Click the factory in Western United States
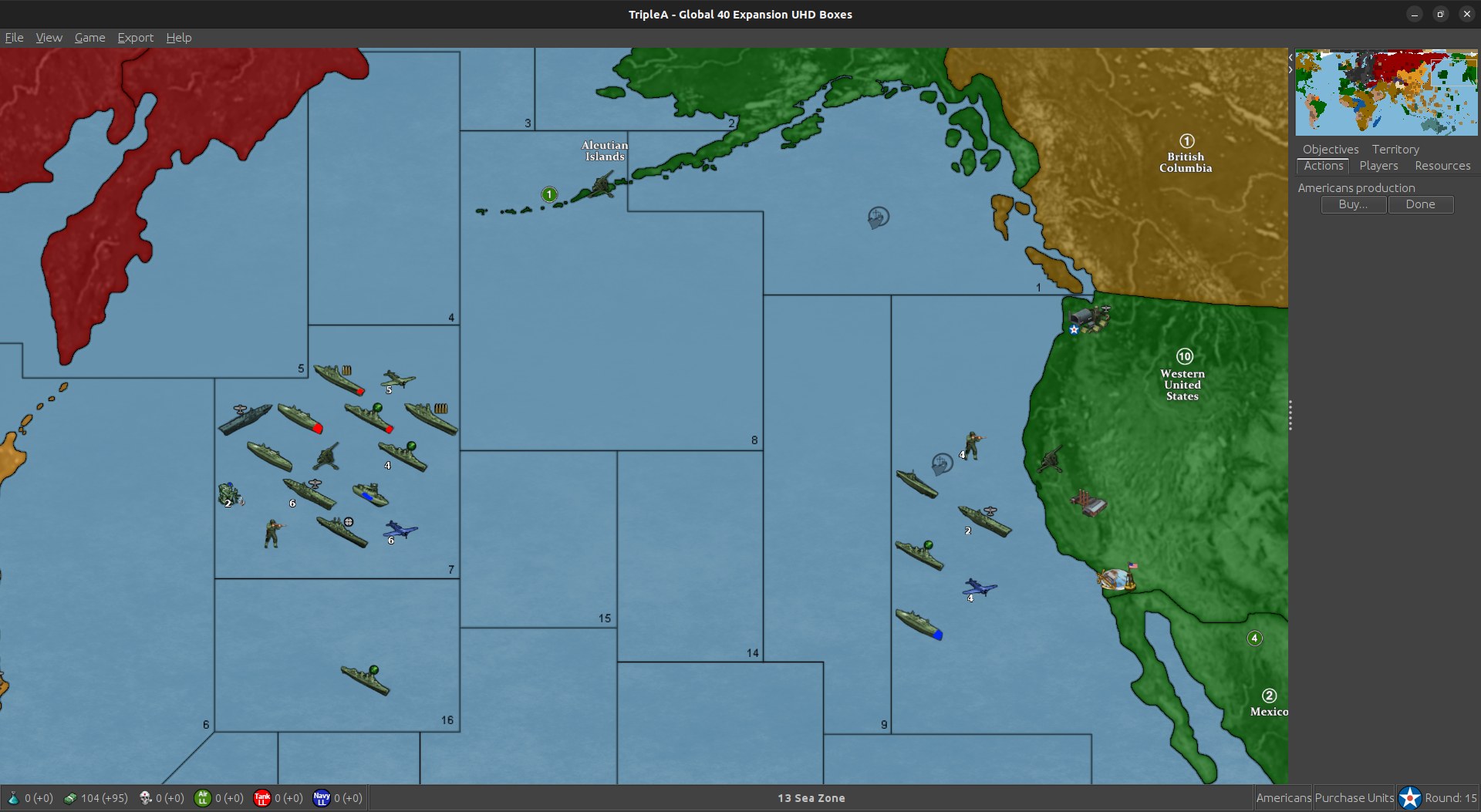This screenshot has width=1481, height=812. (1089, 502)
